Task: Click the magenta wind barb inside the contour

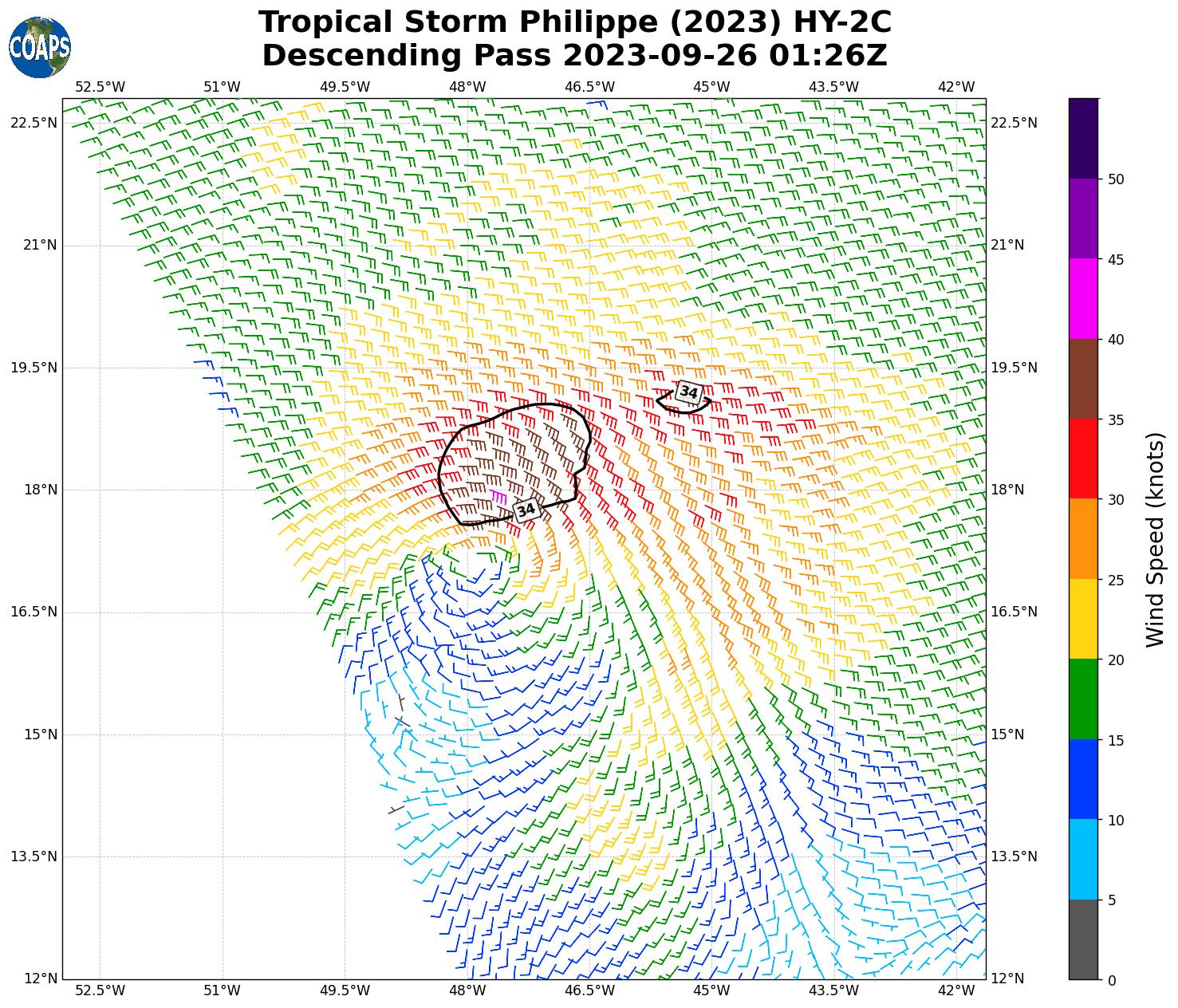Action: tap(499, 497)
